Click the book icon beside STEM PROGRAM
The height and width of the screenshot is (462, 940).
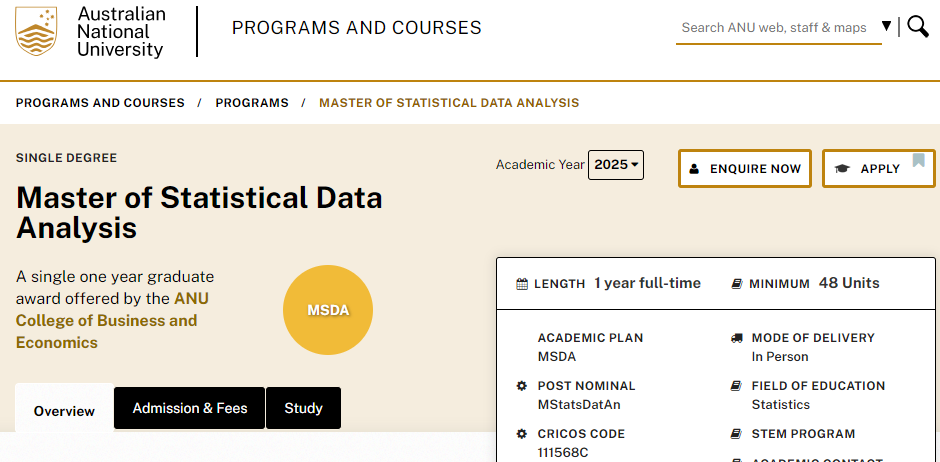pyautogui.click(x=737, y=434)
